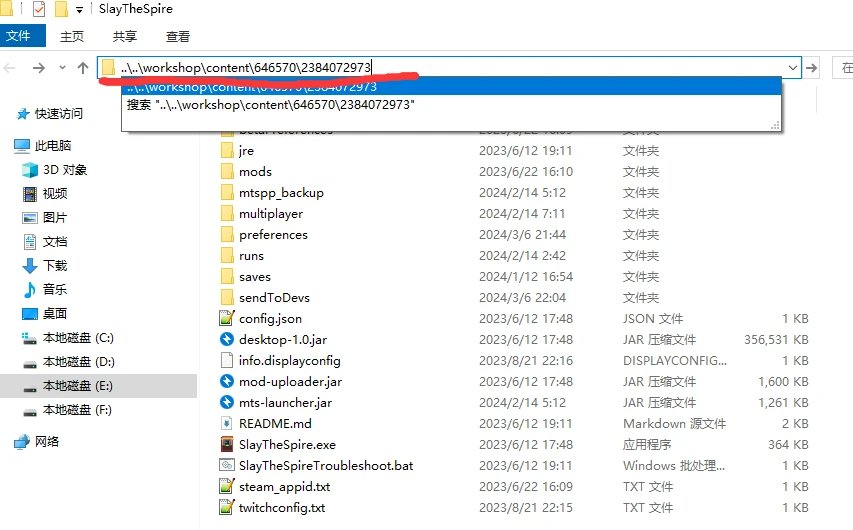Viewport: 853px width, 530px height.
Task: Open the 视频 library folder
Action: point(45,194)
